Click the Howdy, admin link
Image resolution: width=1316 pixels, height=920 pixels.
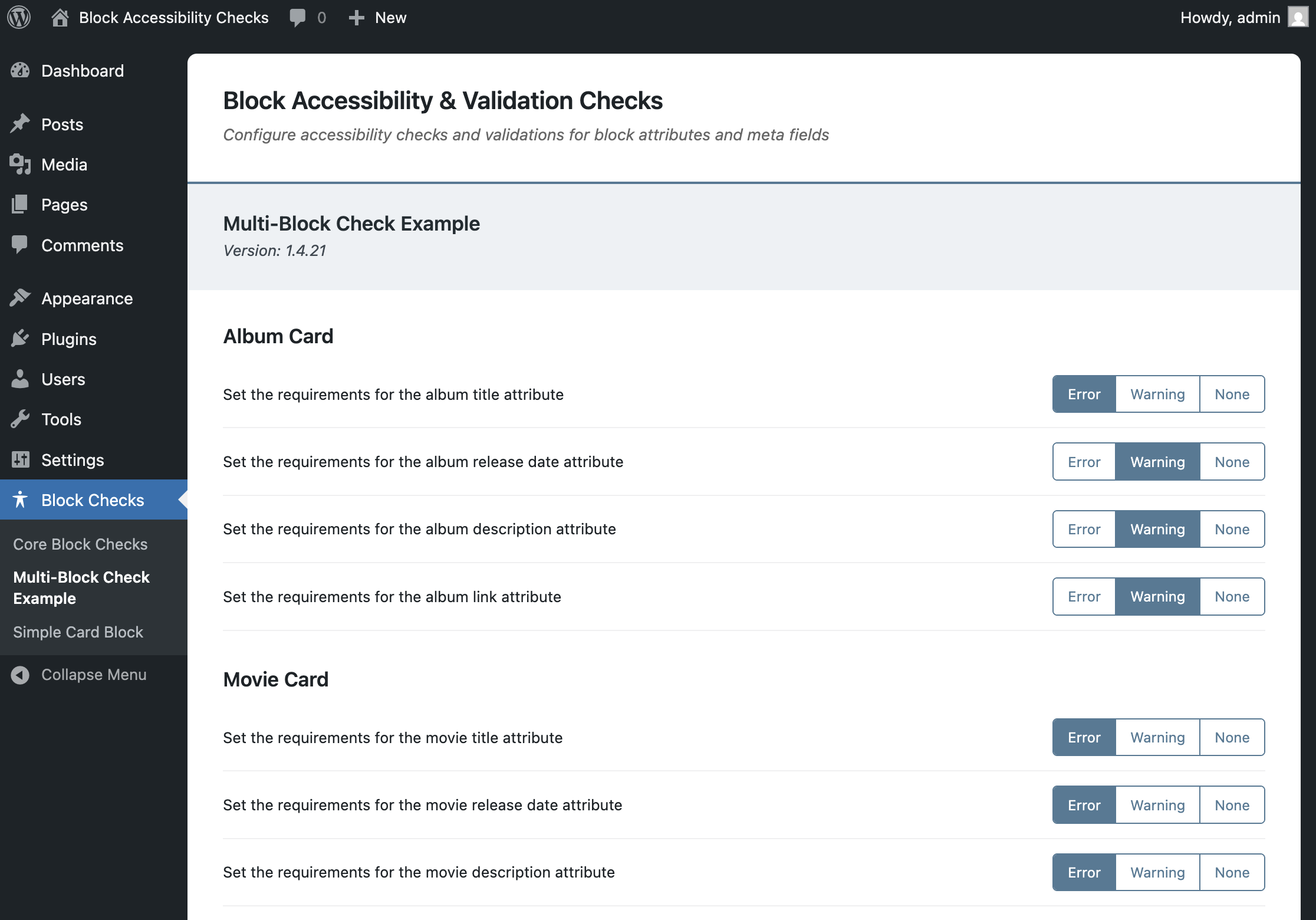[x=1229, y=17]
